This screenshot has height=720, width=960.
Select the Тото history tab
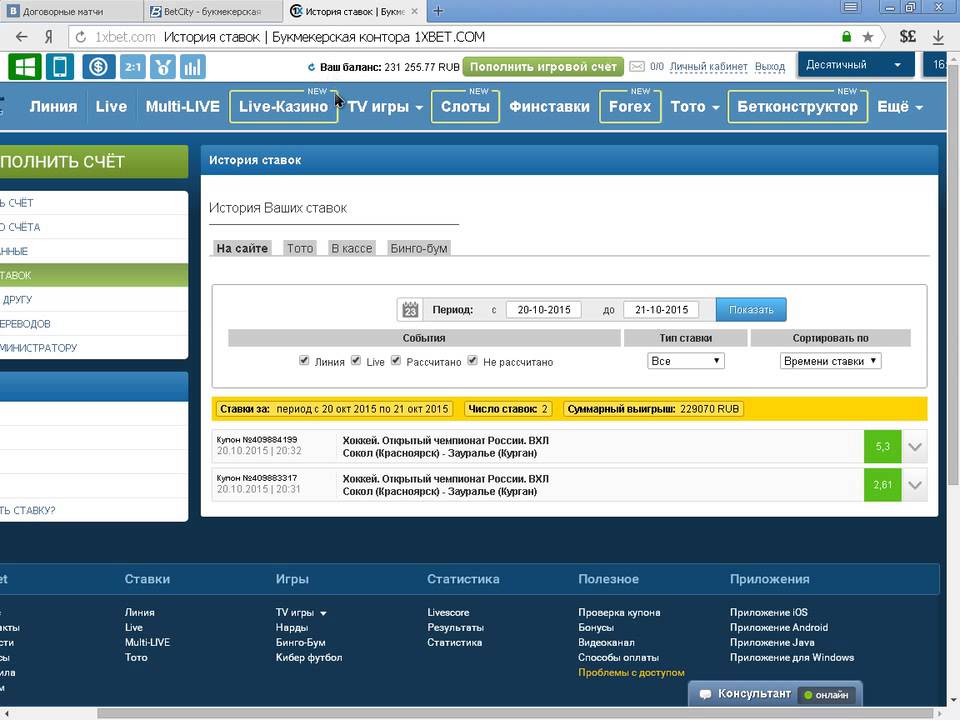(300, 248)
